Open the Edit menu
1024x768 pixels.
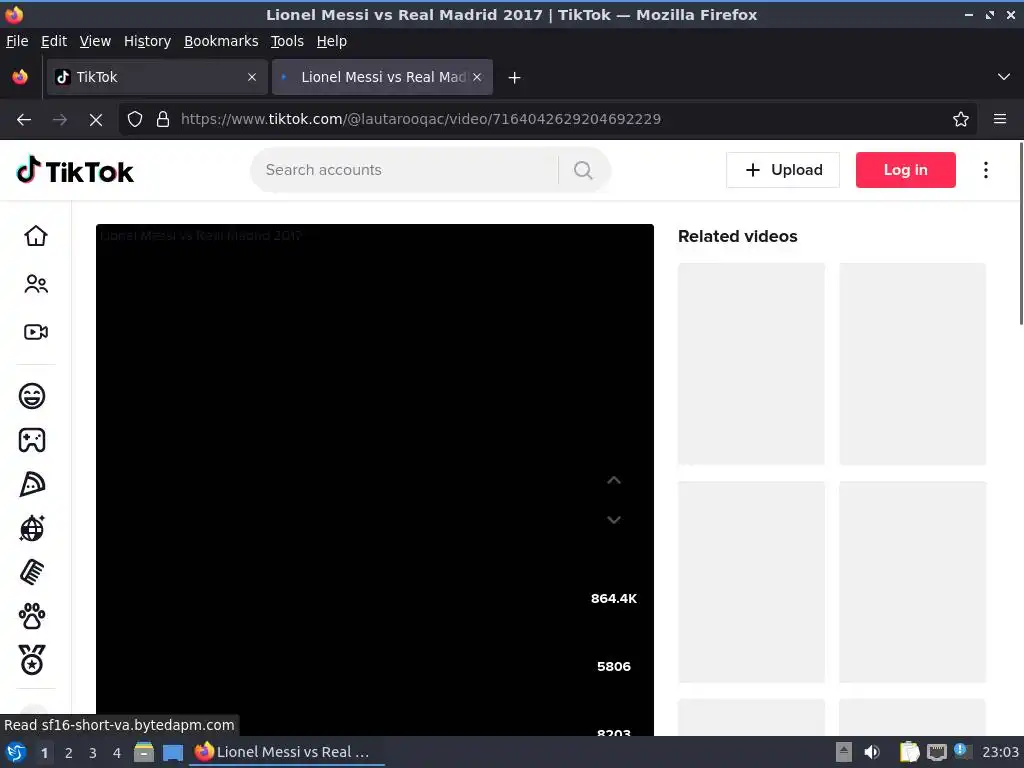coord(54,41)
